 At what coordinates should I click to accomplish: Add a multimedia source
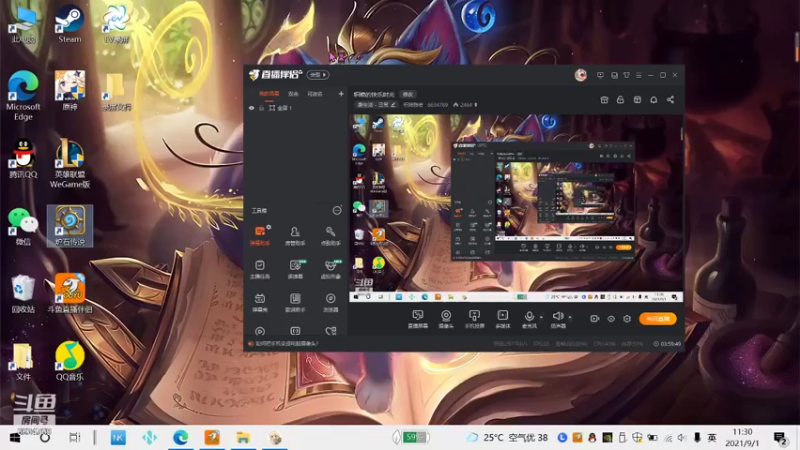pos(503,319)
